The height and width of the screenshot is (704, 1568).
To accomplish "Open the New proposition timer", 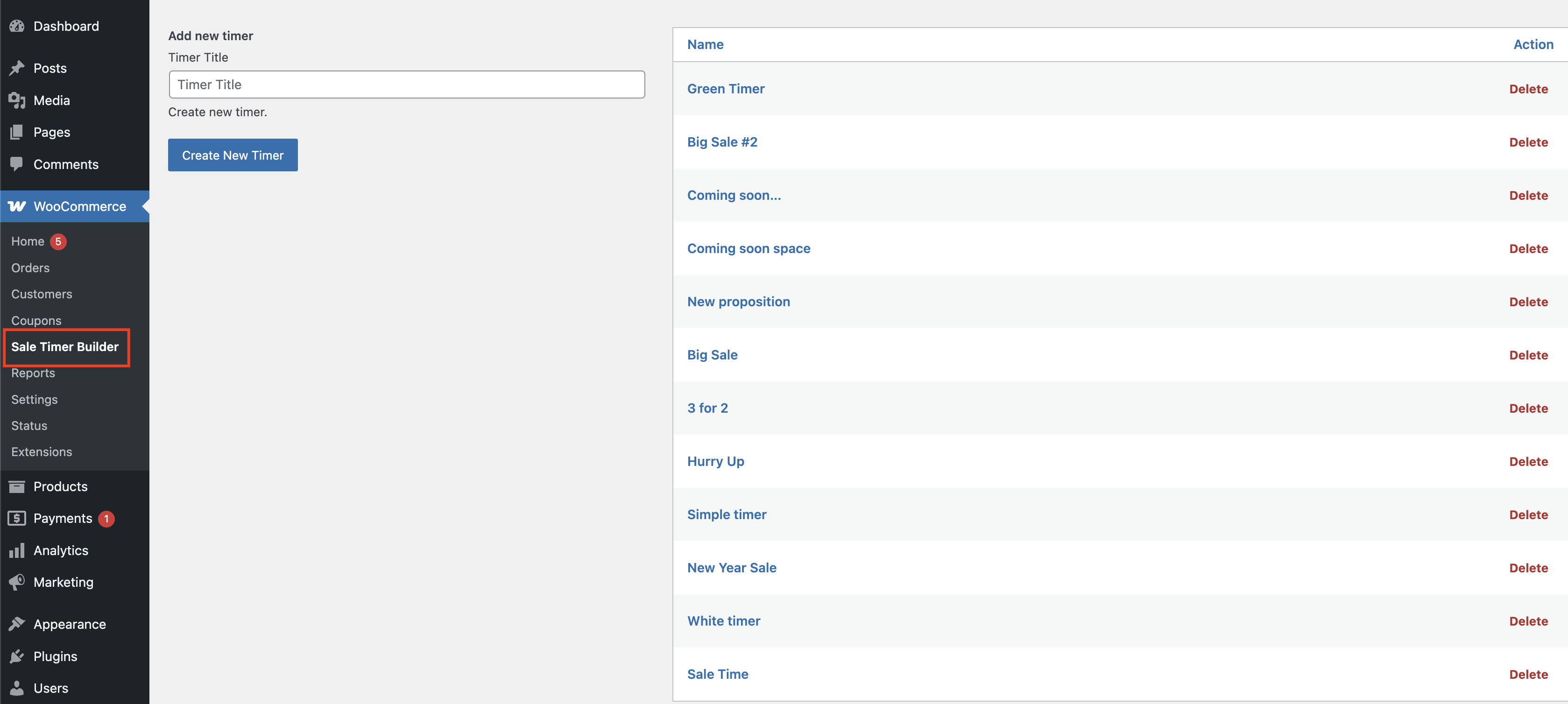I will coord(738,302).
